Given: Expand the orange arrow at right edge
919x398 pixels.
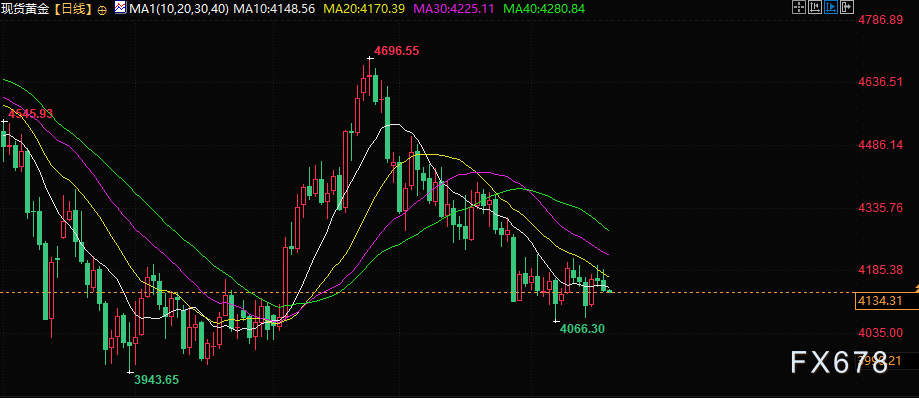Looking at the screenshot, I should click(916, 287).
